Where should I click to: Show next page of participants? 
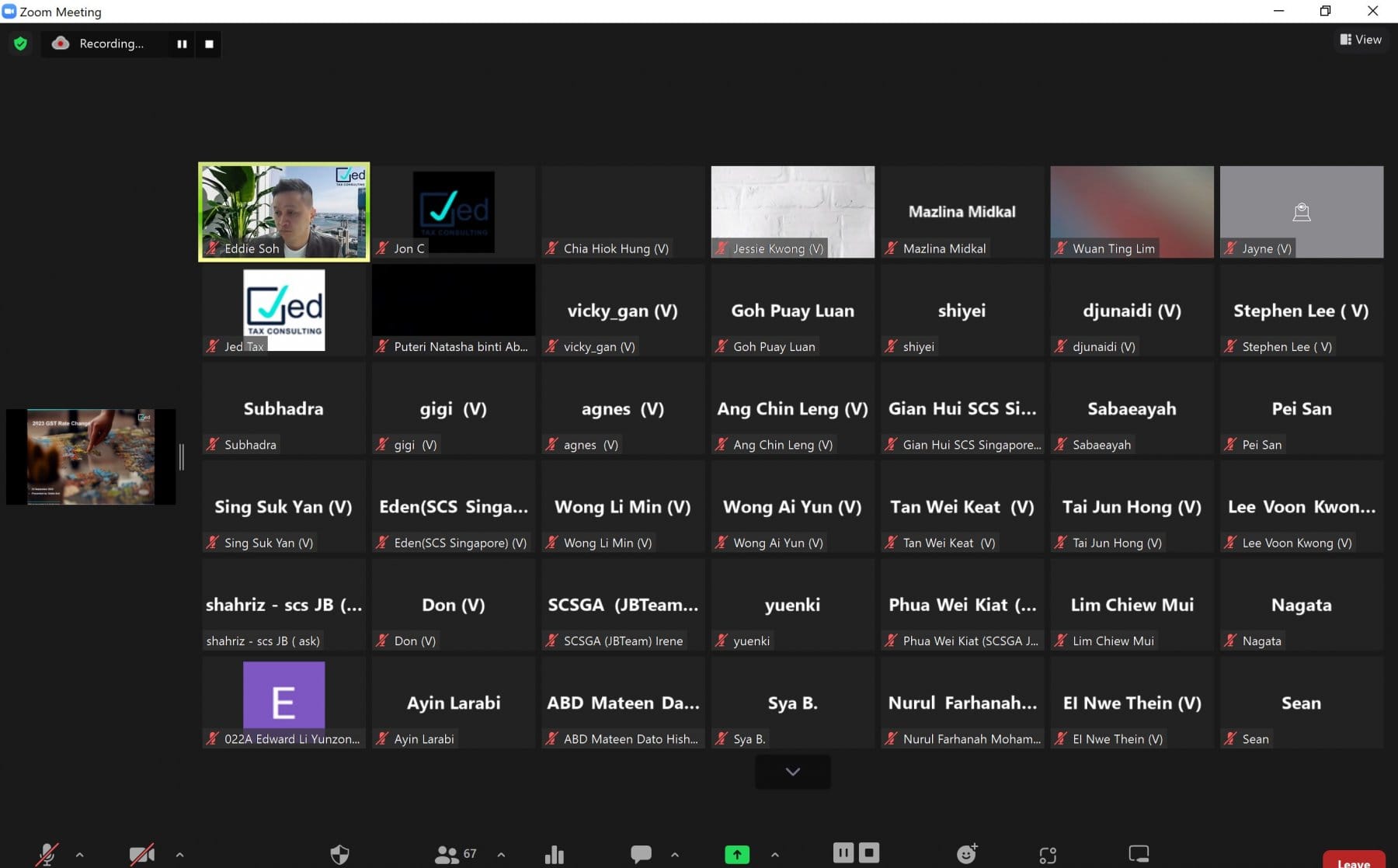point(792,772)
